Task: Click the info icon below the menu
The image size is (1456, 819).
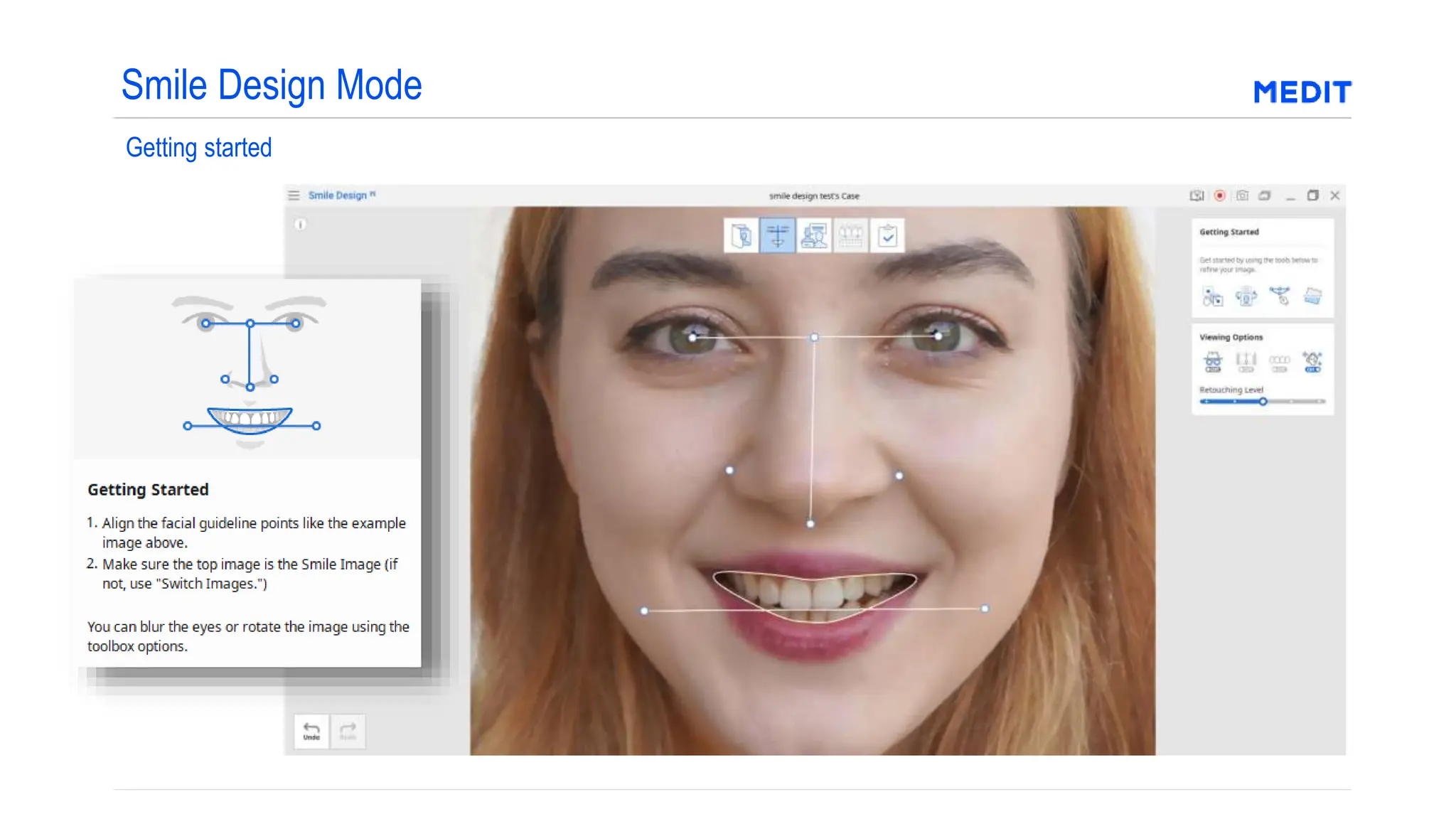Action: [x=301, y=225]
